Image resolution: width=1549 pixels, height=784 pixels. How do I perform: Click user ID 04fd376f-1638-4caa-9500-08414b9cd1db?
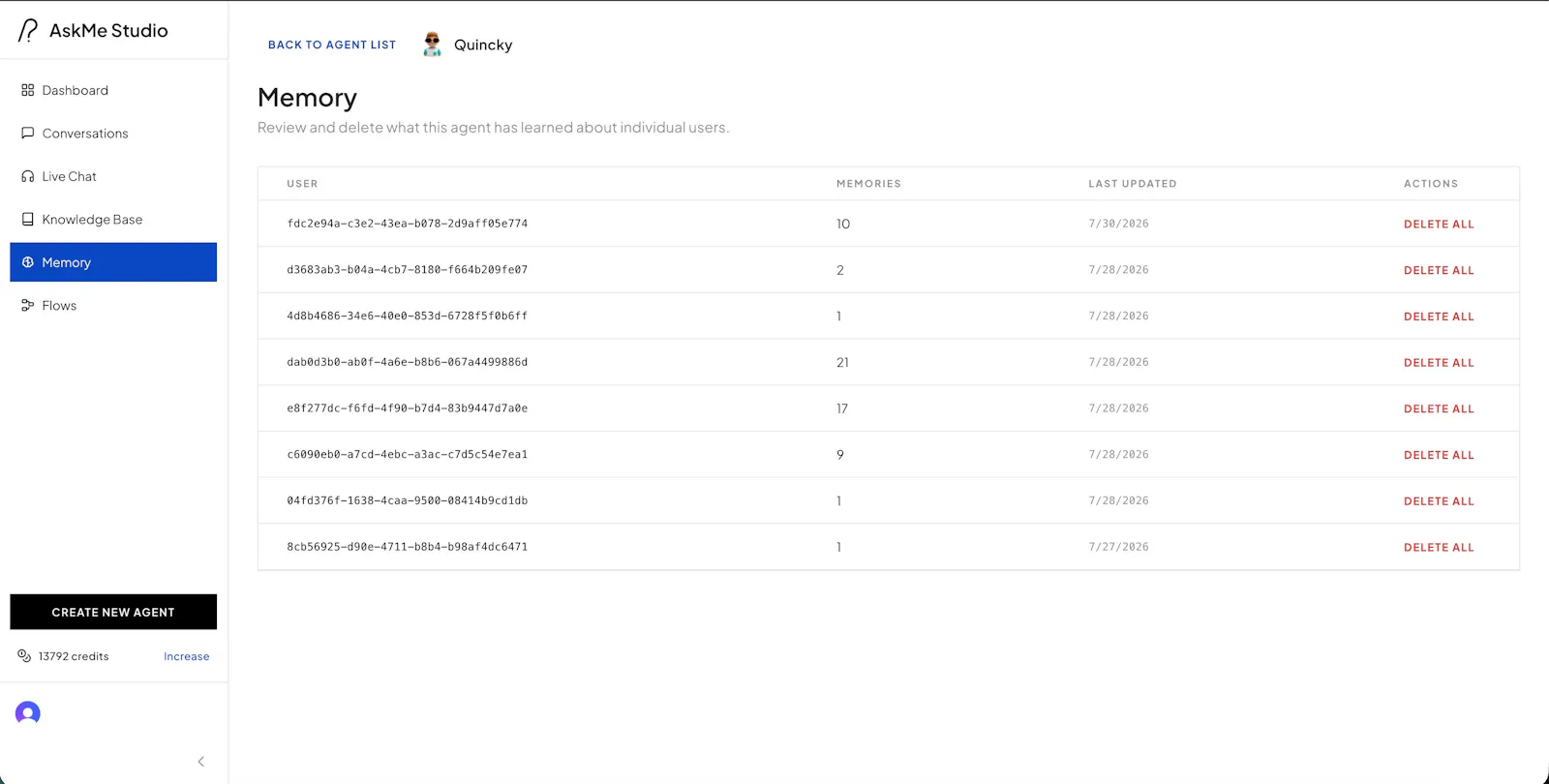click(408, 500)
